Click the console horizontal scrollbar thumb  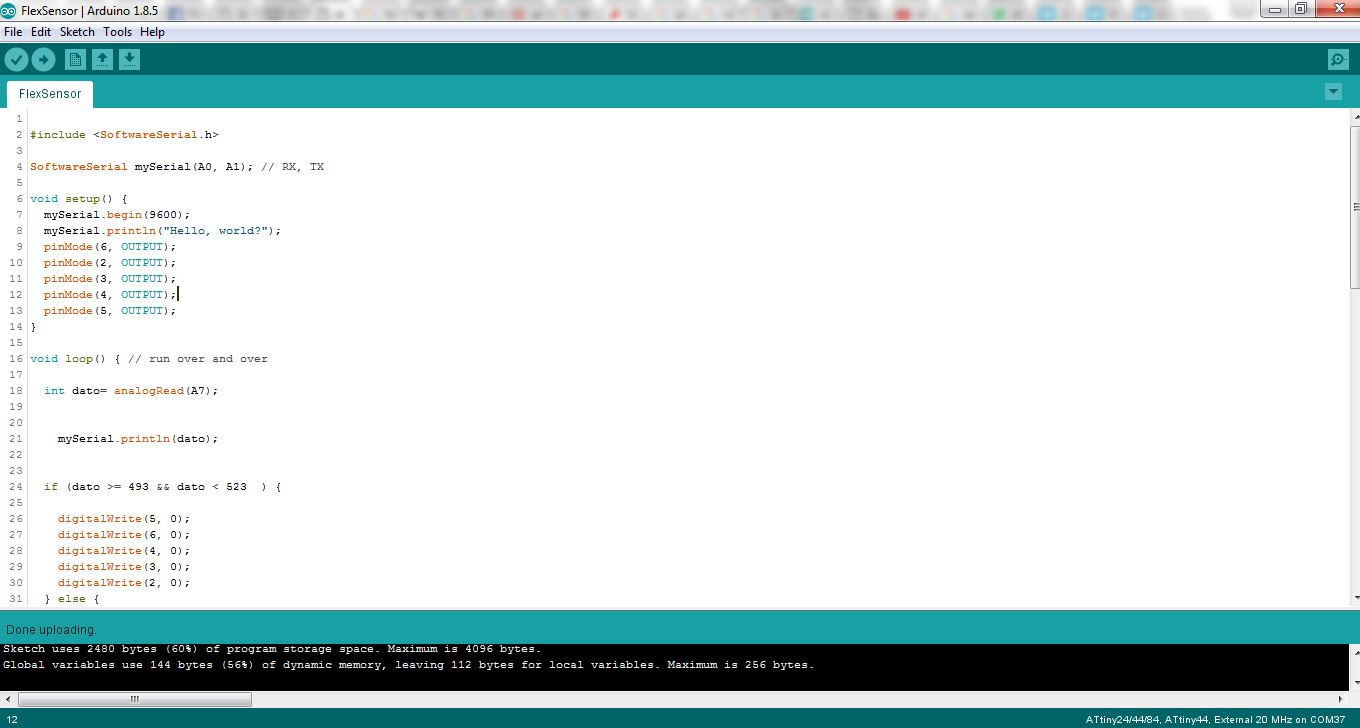point(135,700)
